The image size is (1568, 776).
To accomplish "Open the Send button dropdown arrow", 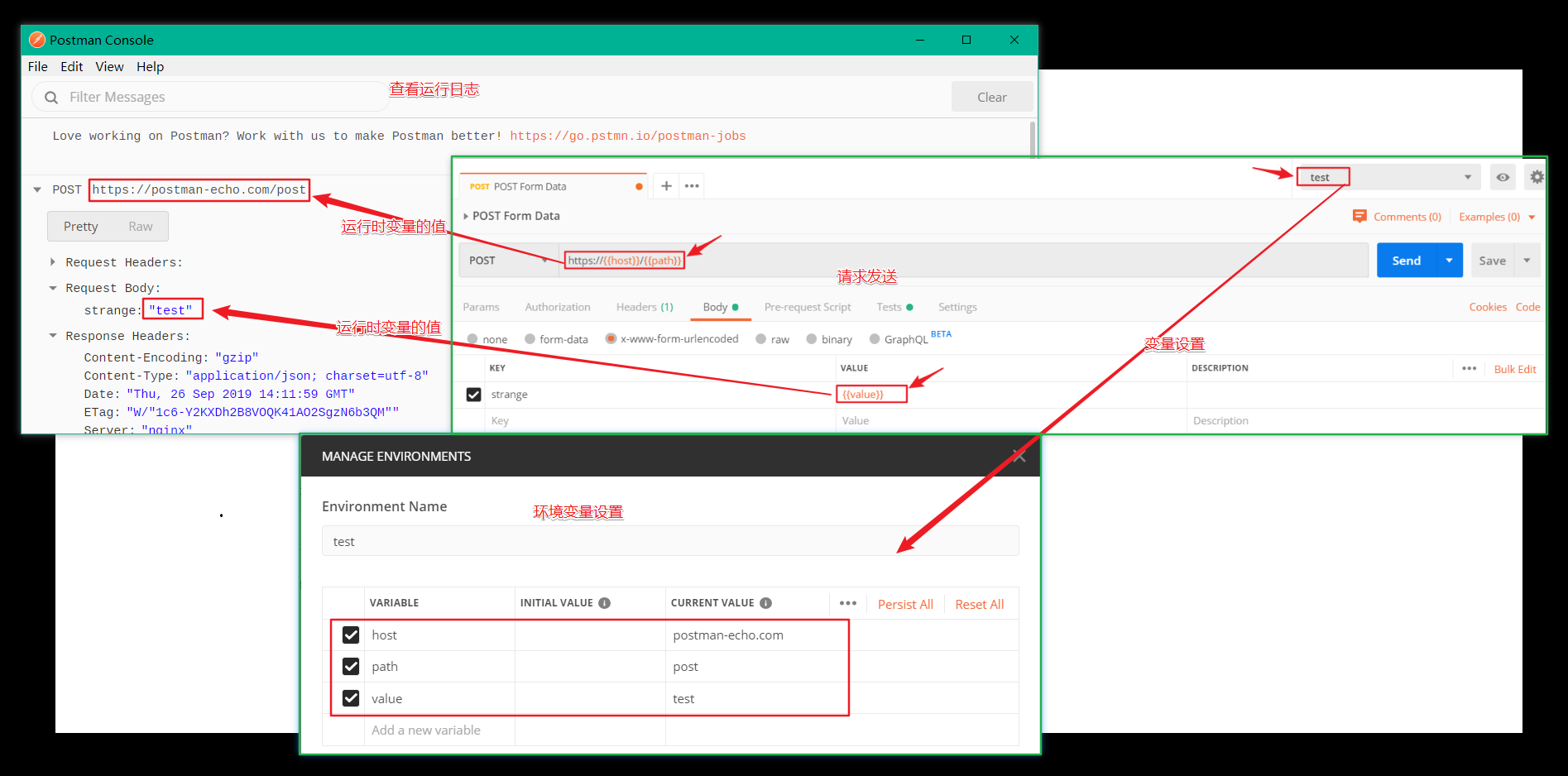I will (1449, 261).
